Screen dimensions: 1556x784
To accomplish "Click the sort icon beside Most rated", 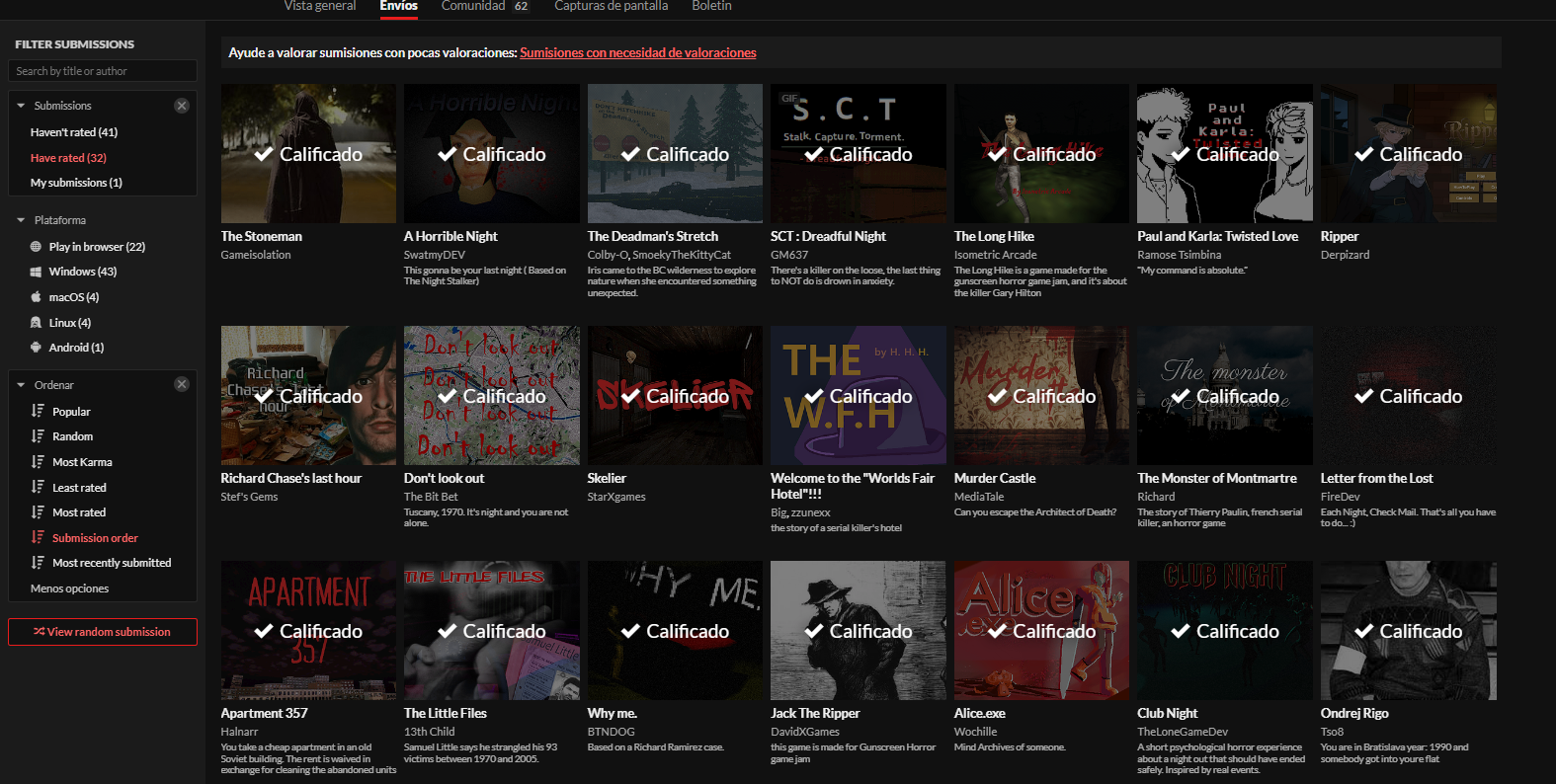I will click(x=38, y=512).
